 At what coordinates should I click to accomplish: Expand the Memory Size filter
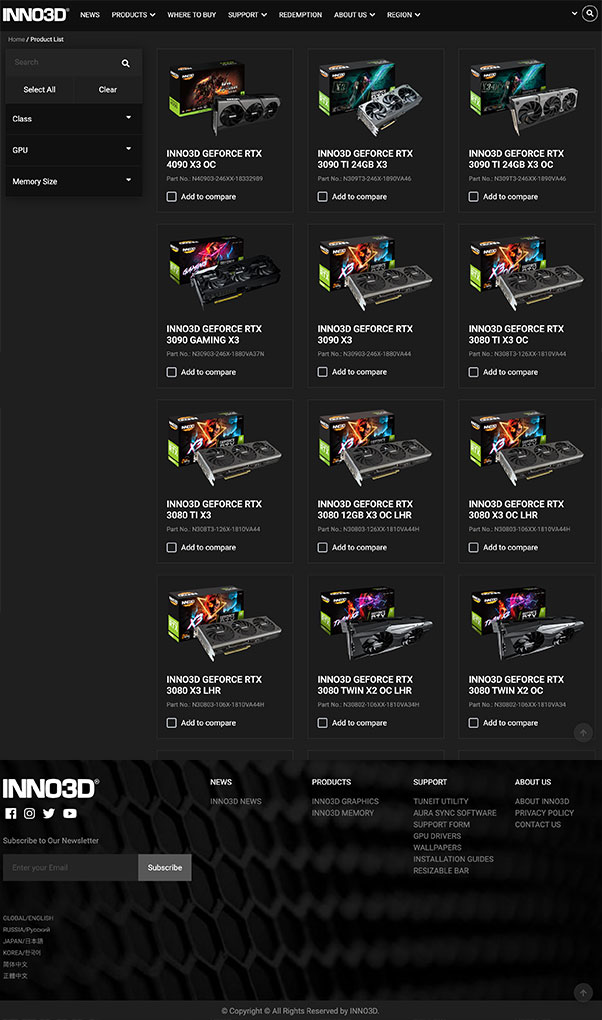point(74,181)
